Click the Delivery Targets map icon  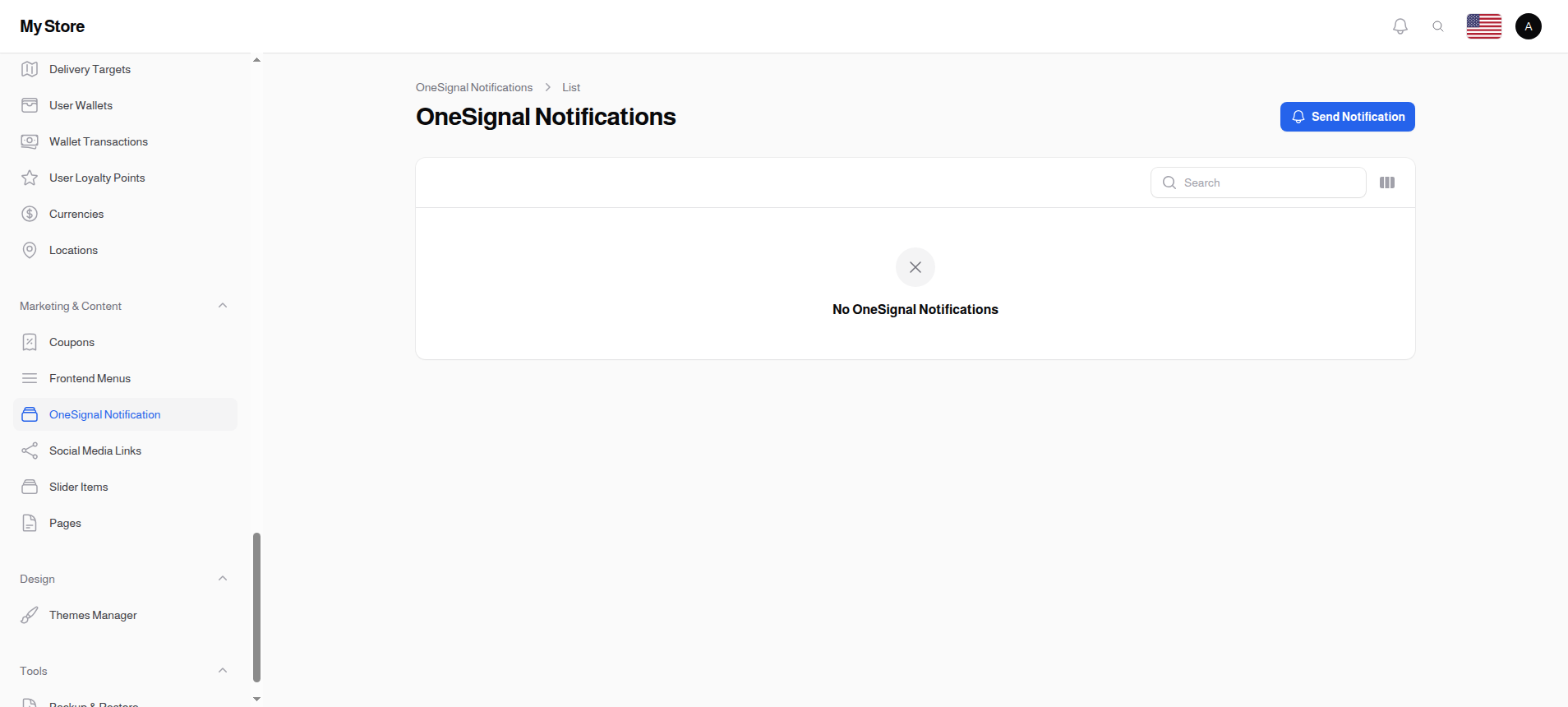point(30,69)
